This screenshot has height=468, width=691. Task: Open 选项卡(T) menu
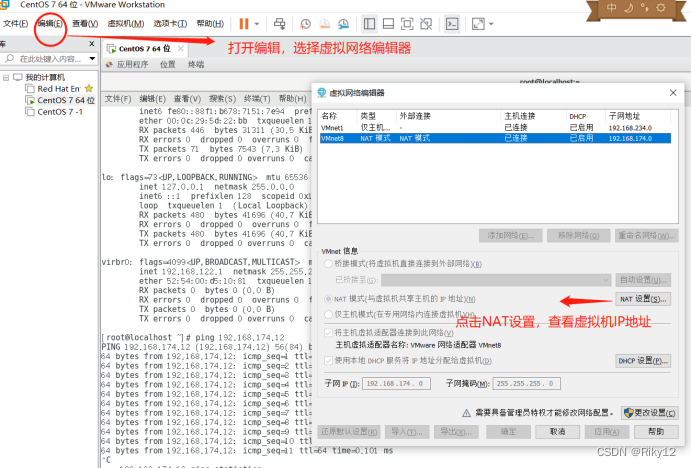[170, 23]
